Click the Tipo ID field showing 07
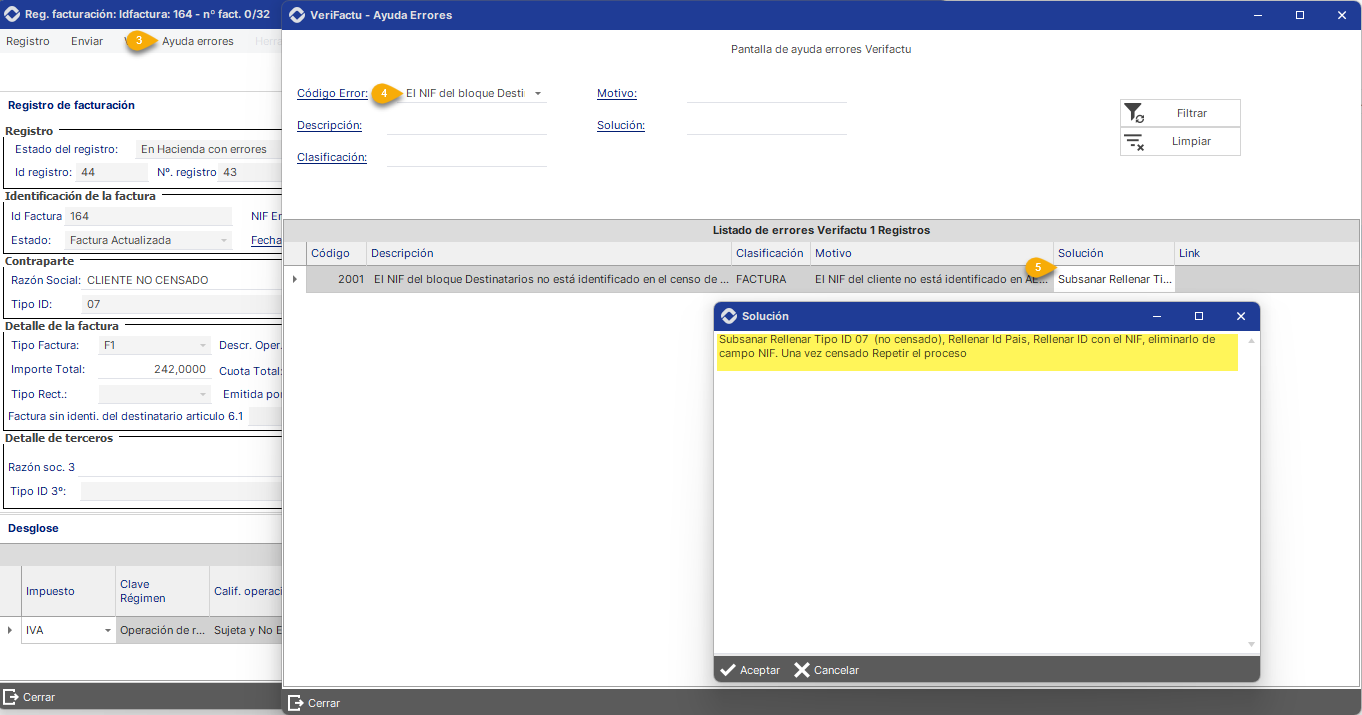Viewport: 1362px width, 715px height. coord(183,304)
